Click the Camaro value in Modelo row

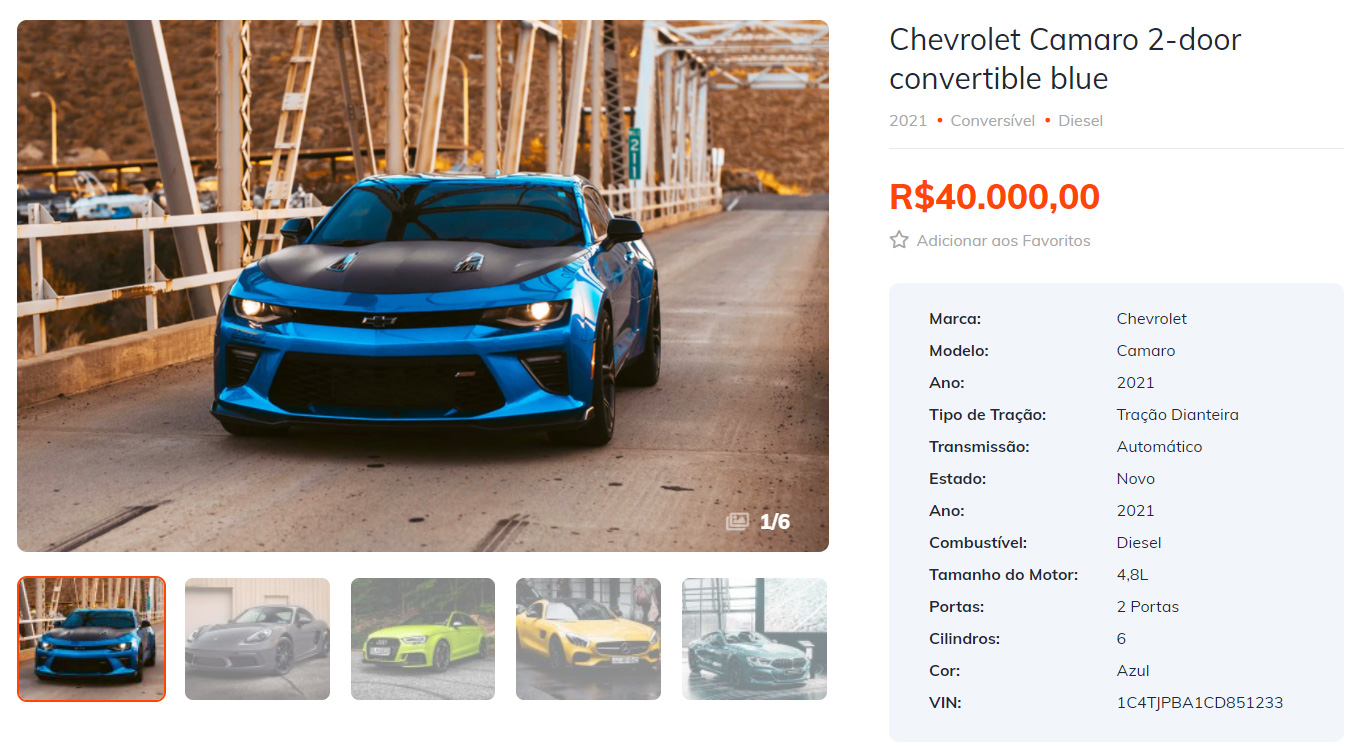coord(1146,351)
